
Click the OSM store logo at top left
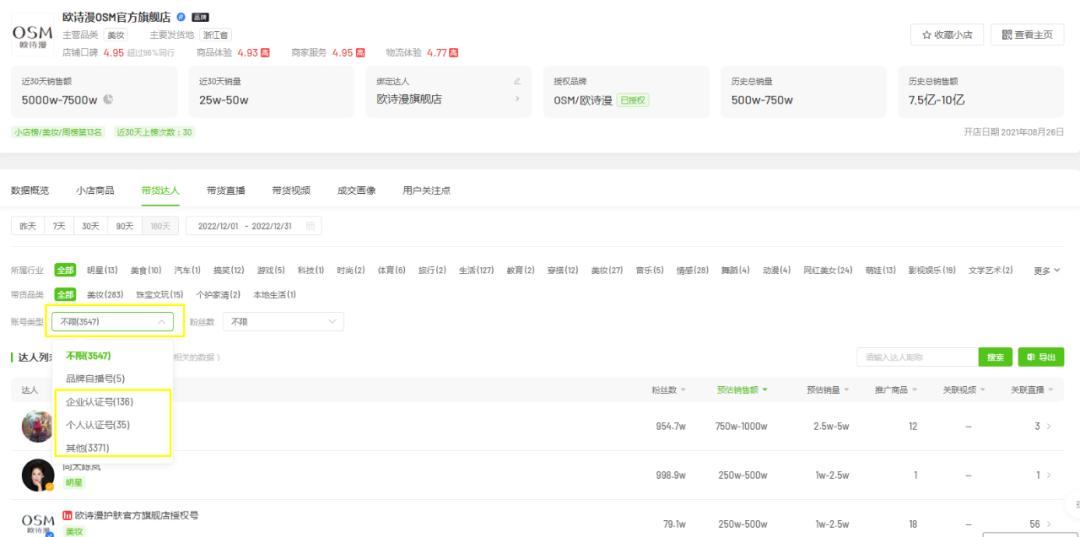(32, 37)
